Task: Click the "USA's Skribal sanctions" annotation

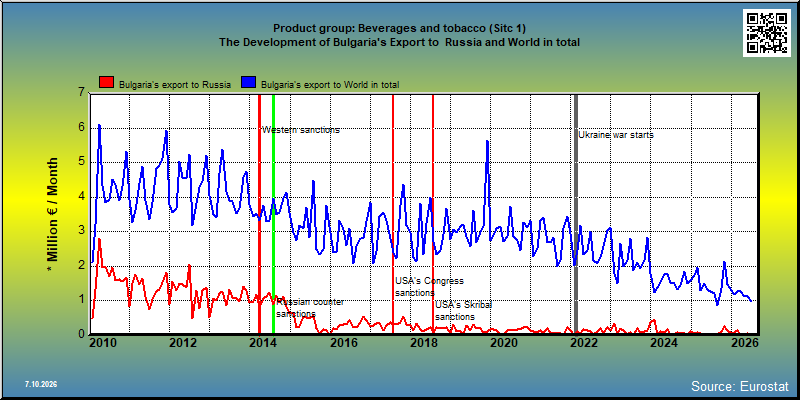Action: pyautogui.click(x=463, y=311)
